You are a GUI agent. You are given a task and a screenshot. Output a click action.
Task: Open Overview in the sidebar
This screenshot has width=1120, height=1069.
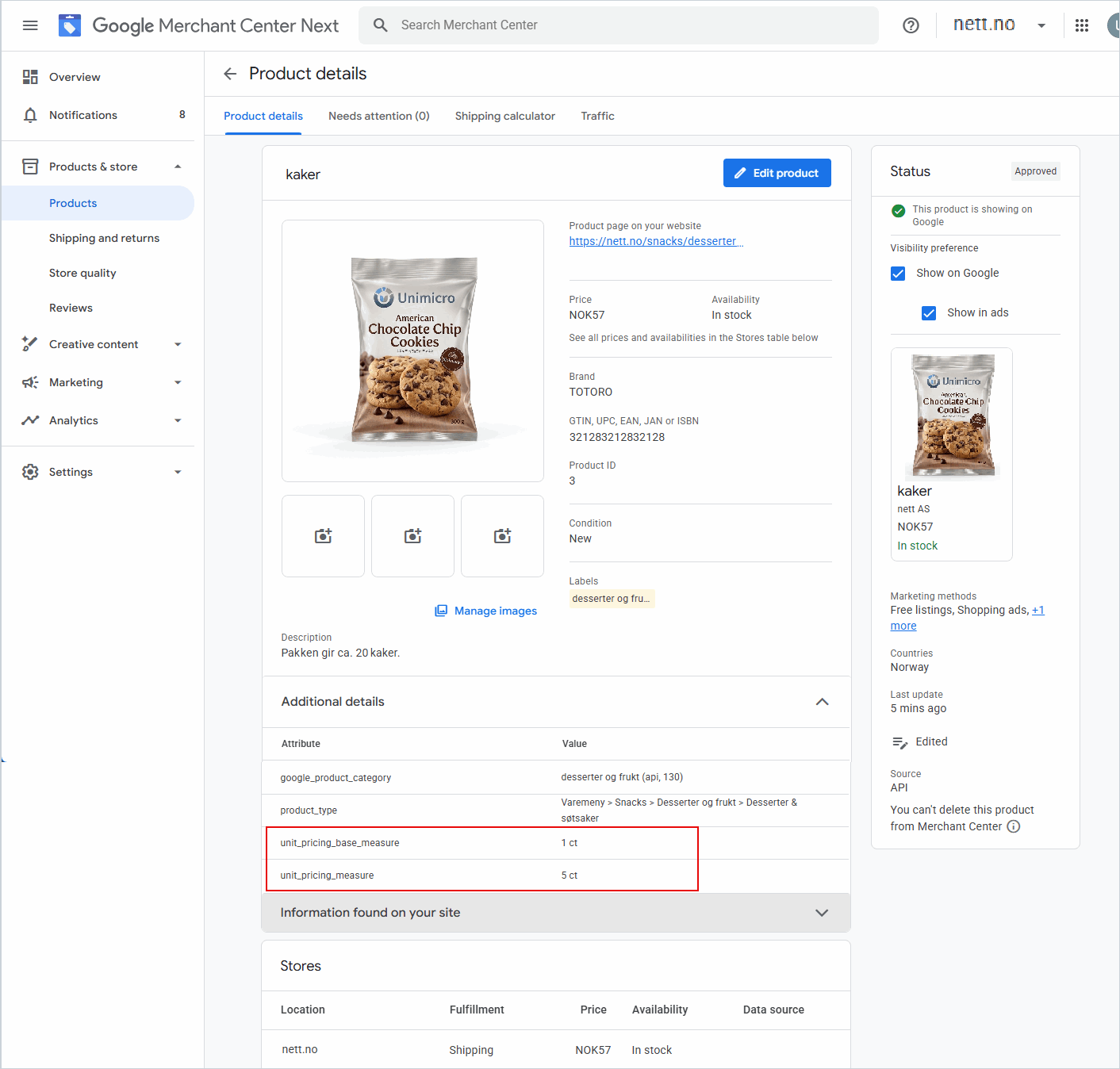[75, 77]
